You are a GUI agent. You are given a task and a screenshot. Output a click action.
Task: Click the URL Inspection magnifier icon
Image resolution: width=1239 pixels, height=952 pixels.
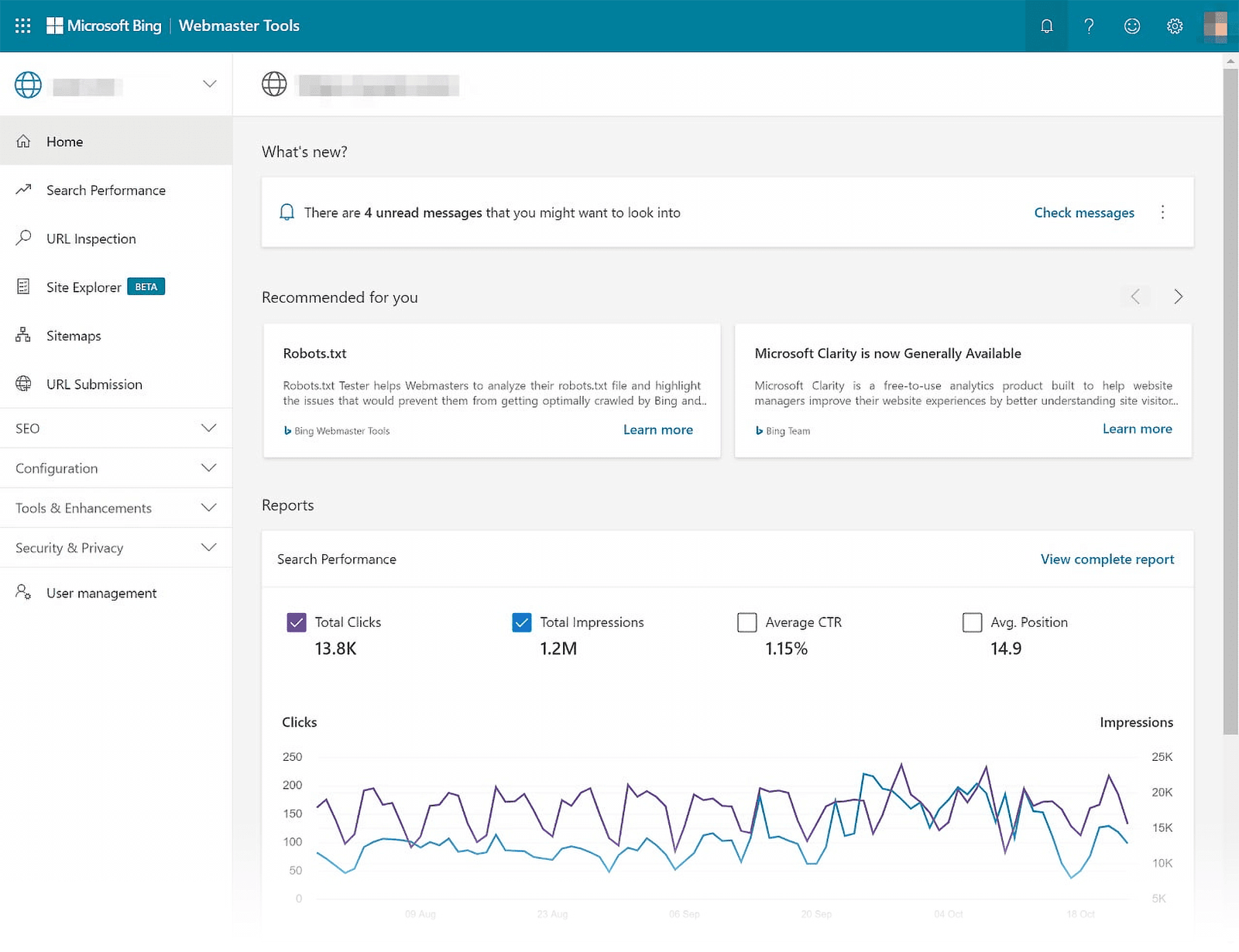click(x=24, y=238)
